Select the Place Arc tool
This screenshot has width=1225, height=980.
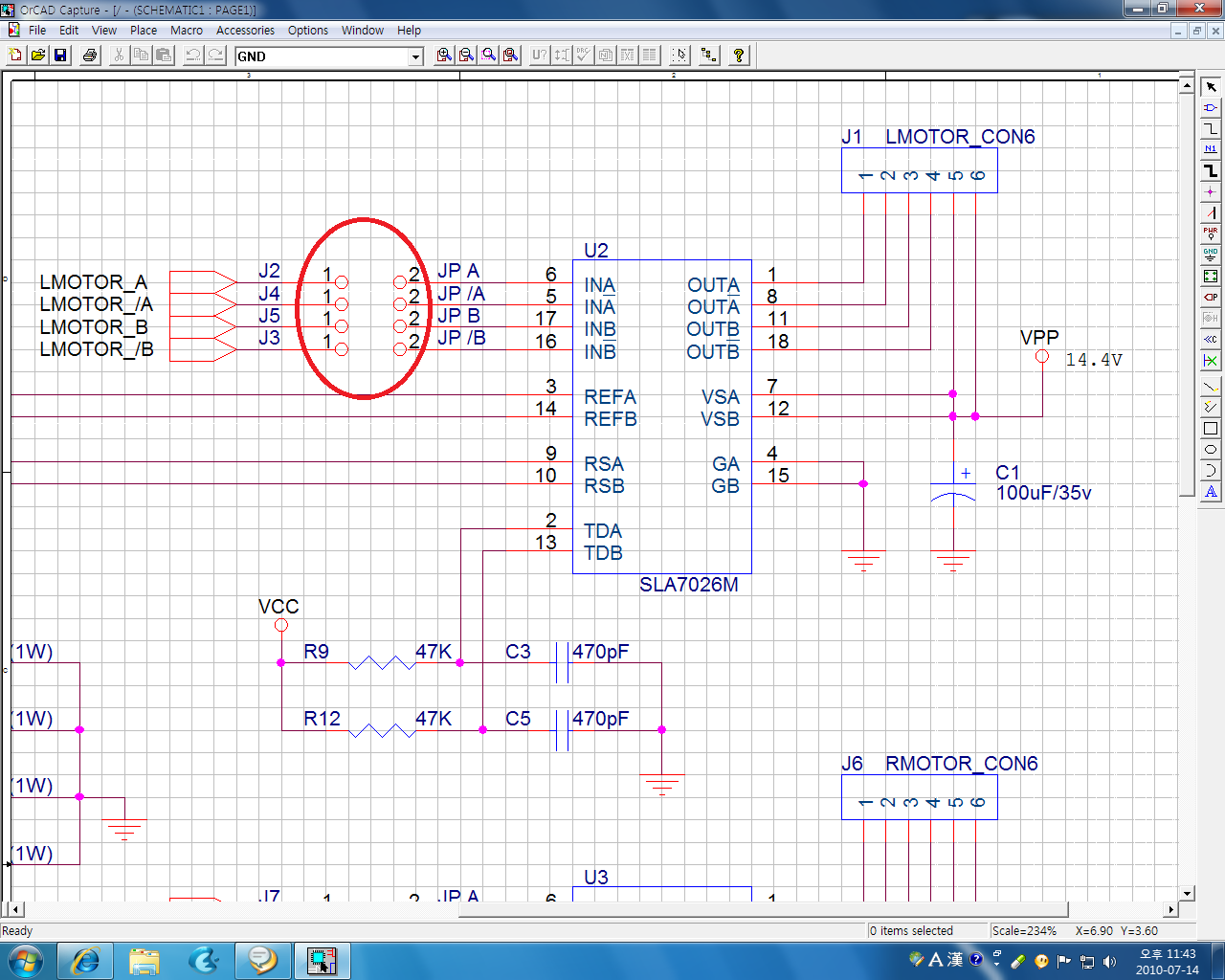1211,471
